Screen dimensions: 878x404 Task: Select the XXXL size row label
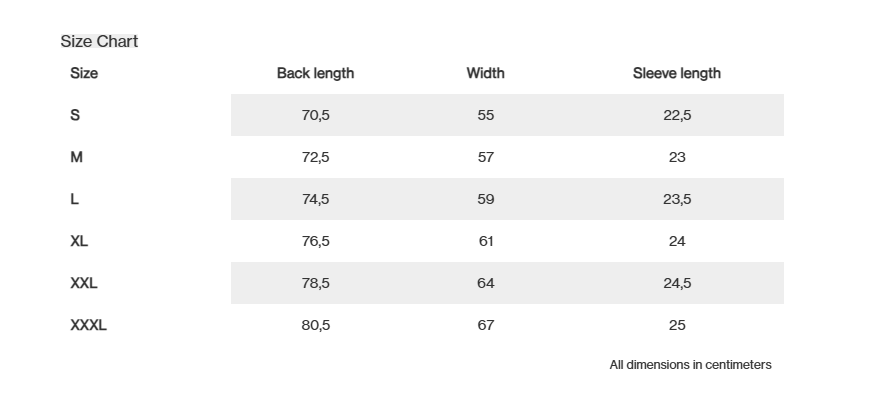click(x=88, y=325)
